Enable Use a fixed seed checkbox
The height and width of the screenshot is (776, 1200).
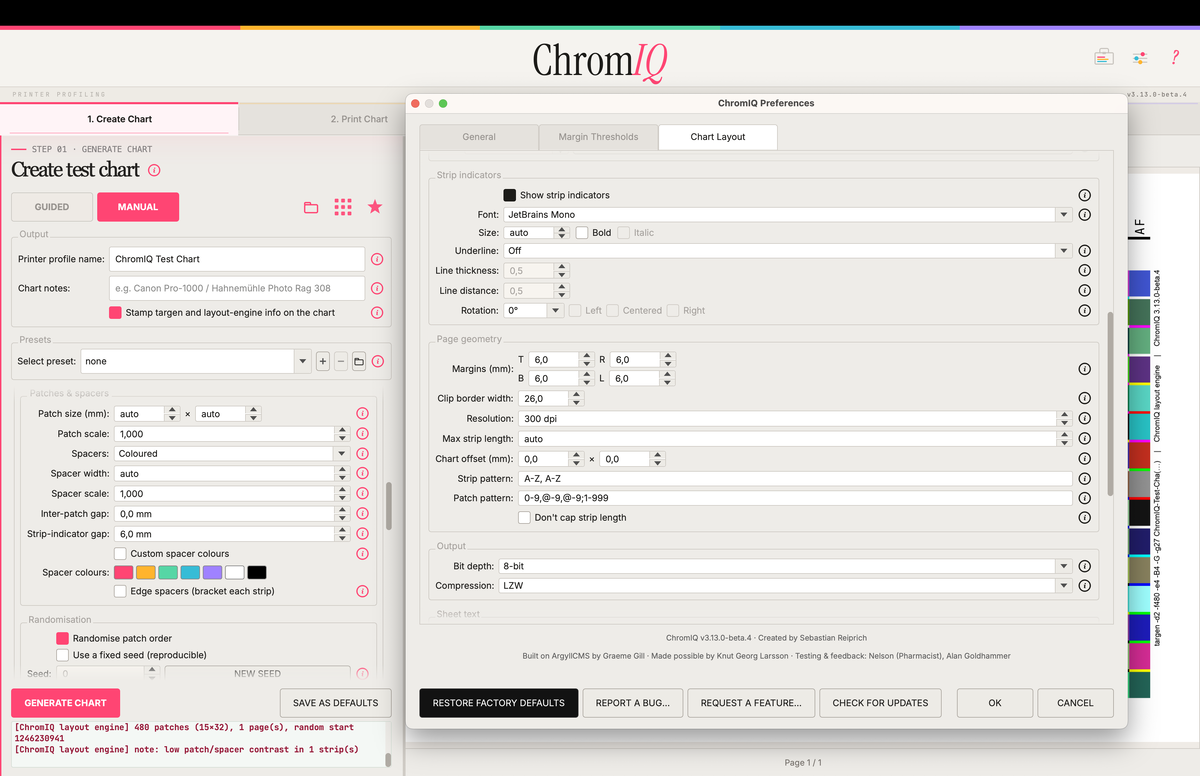(62, 656)
